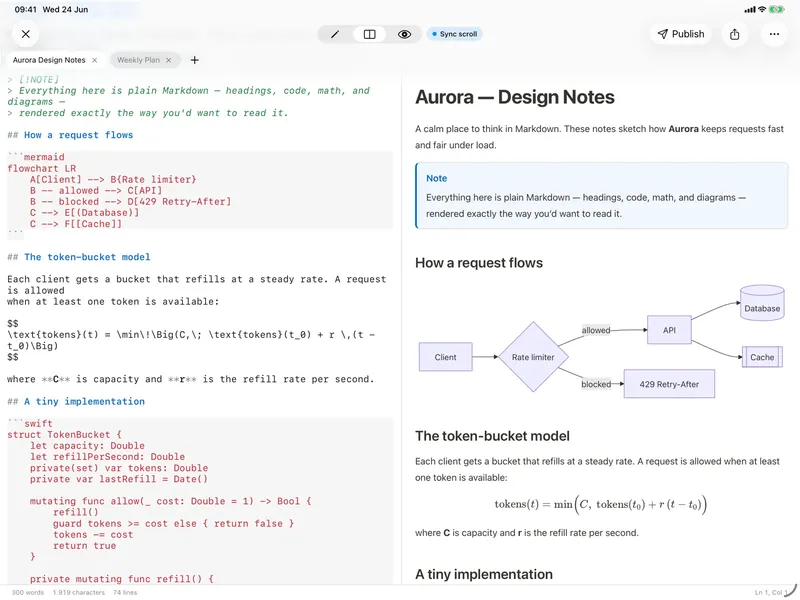Switch to preview mode with eye icon
This screenshot has width=800, height=600.
[x=404, y=34]
